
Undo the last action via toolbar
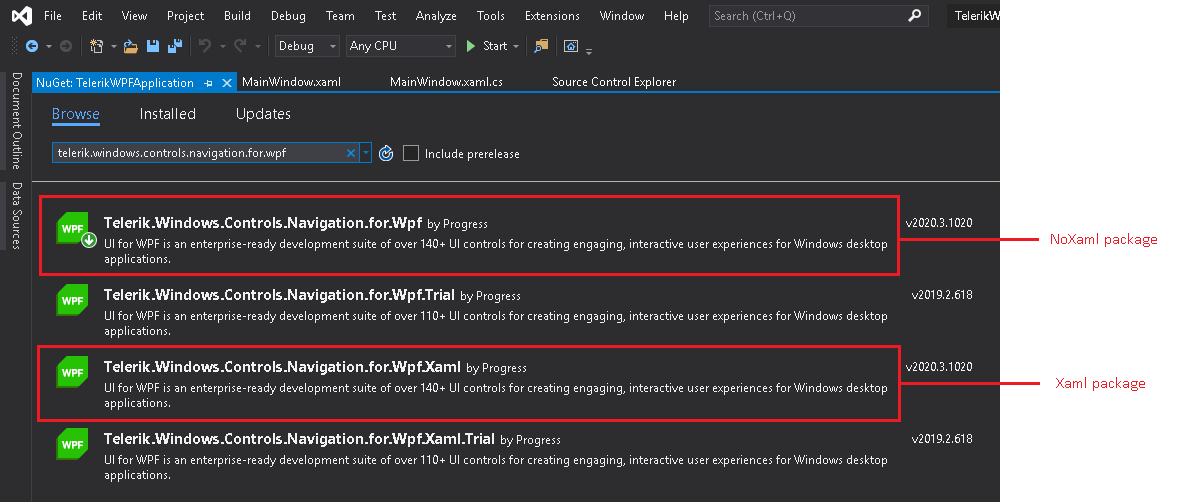click(204, 46)
